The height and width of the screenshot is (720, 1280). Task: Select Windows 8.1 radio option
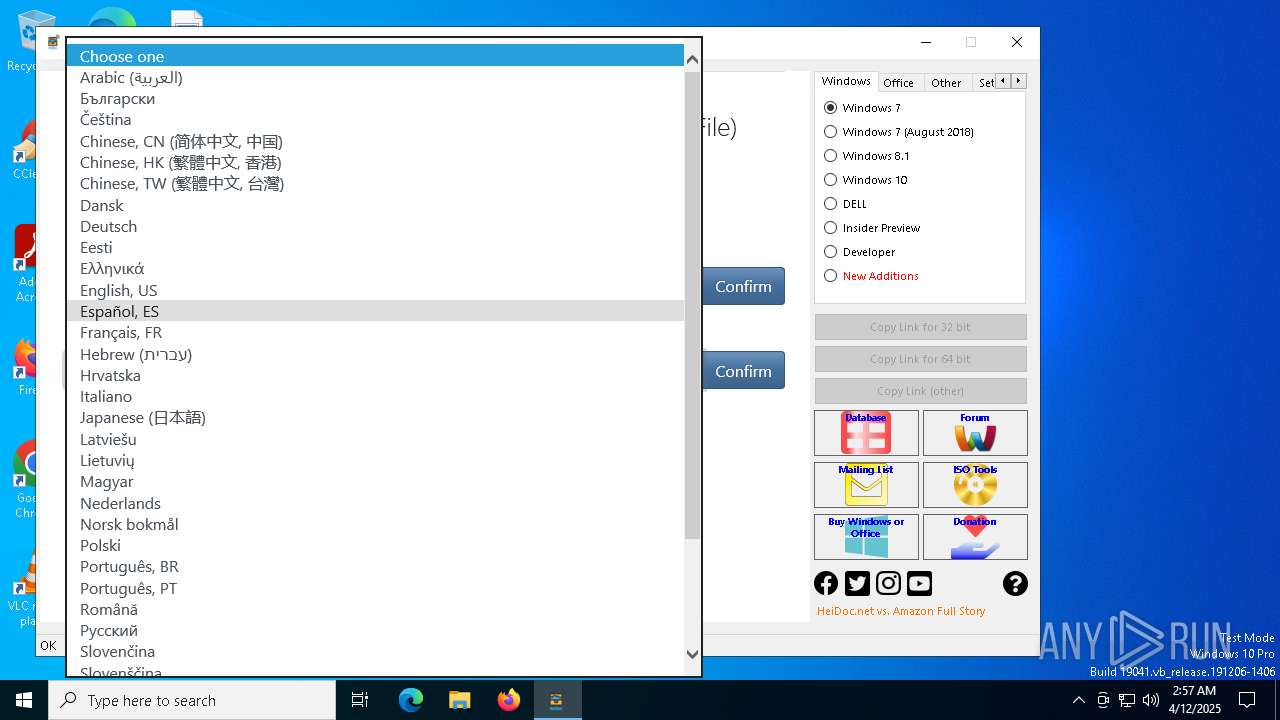tap(866, 156)
